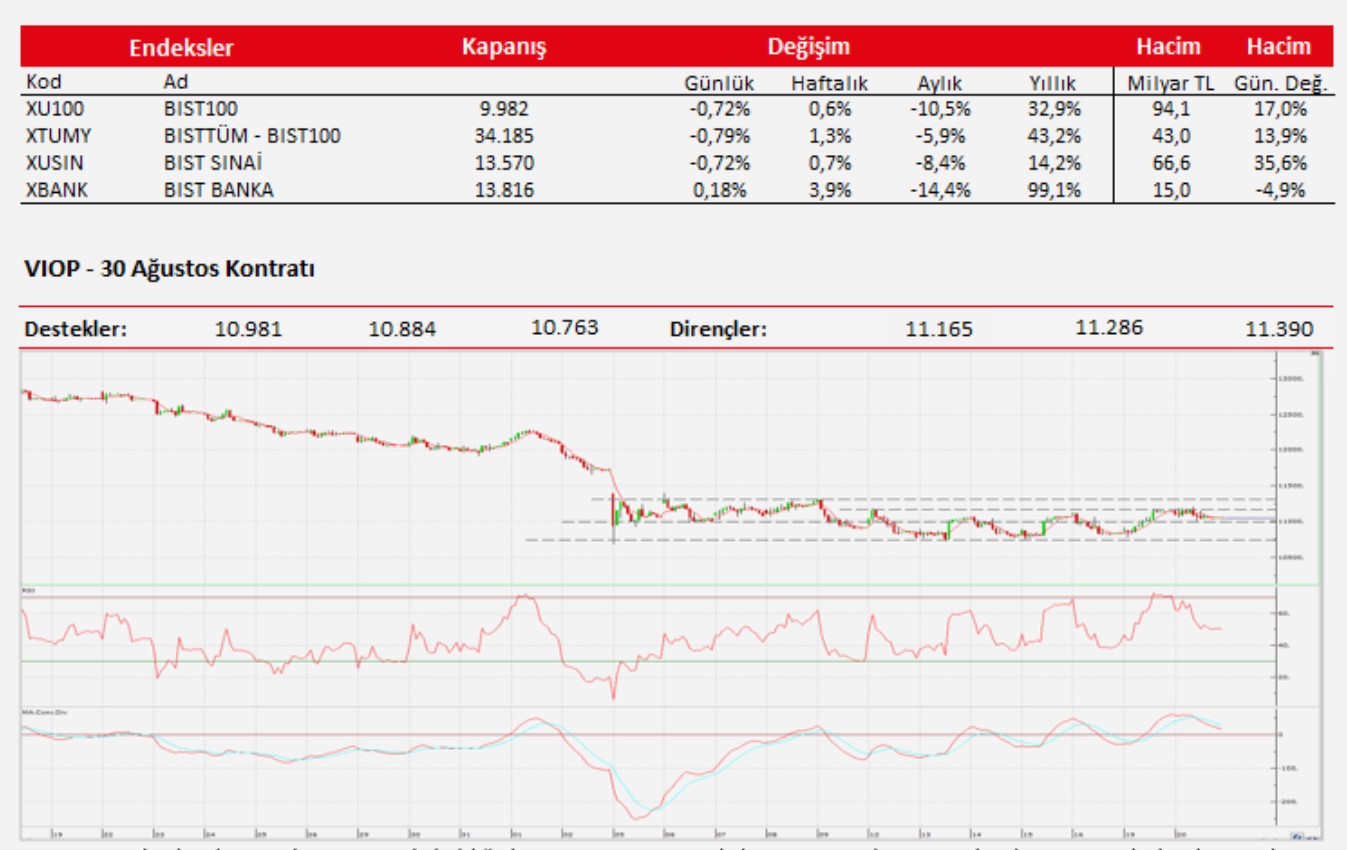Click volume value 94,1

[1171, 109]
